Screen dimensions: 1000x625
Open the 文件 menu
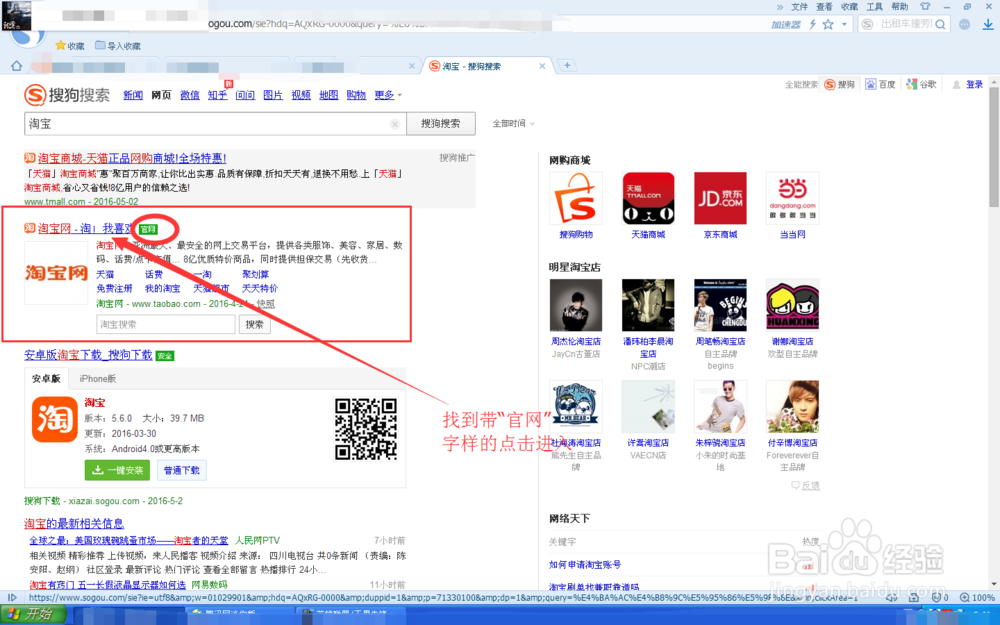pyautogui.click(x=800, y=6)
